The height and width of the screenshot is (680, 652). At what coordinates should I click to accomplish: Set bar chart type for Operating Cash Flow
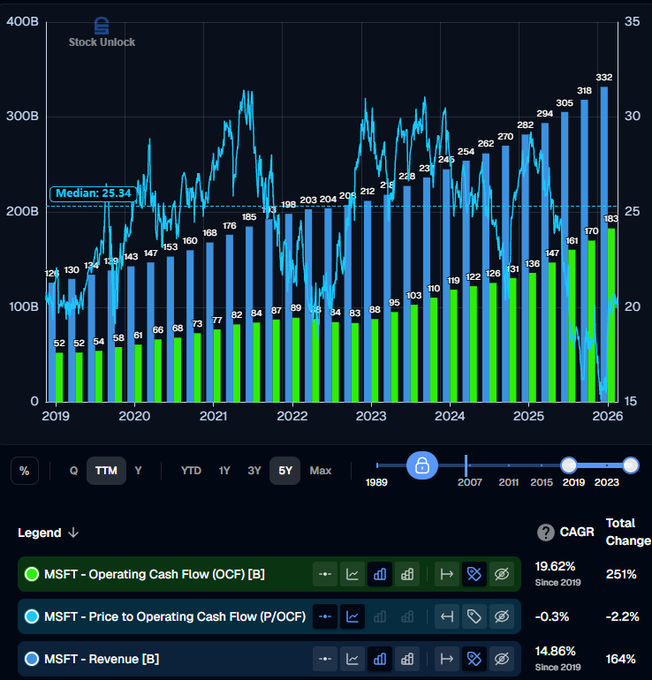pos(380,574)
